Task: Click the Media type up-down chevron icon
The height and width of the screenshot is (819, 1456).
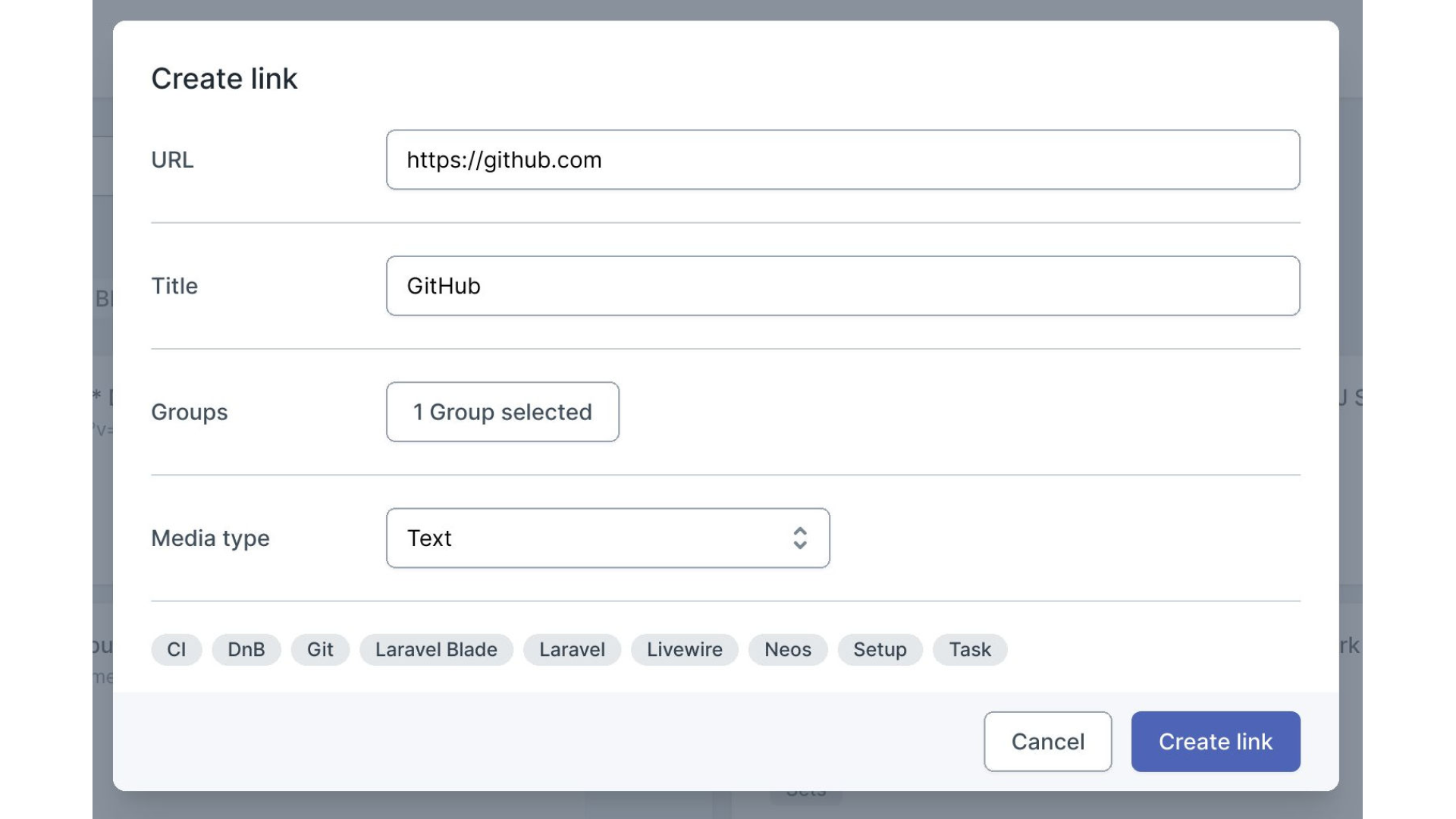Action: click(799, 538)
